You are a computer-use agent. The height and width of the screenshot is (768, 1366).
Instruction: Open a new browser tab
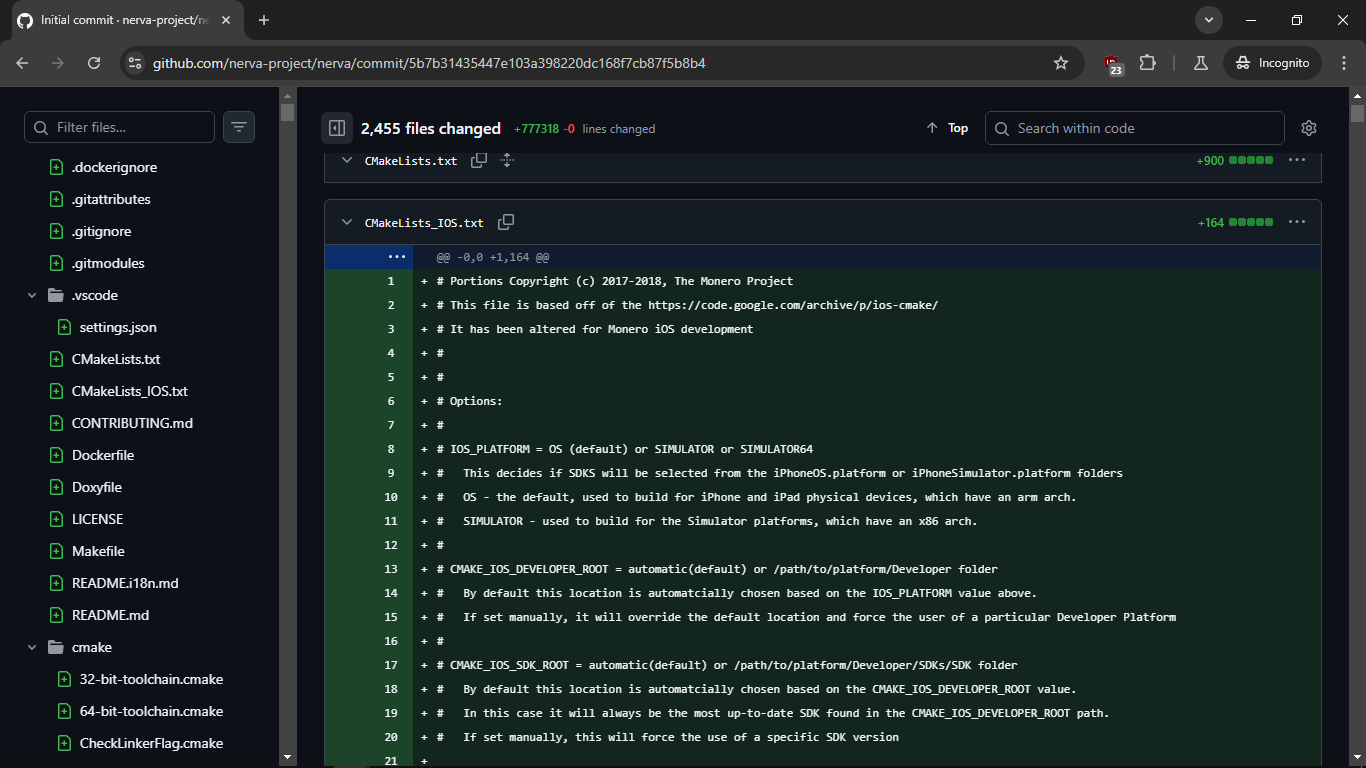coord(264,20)
